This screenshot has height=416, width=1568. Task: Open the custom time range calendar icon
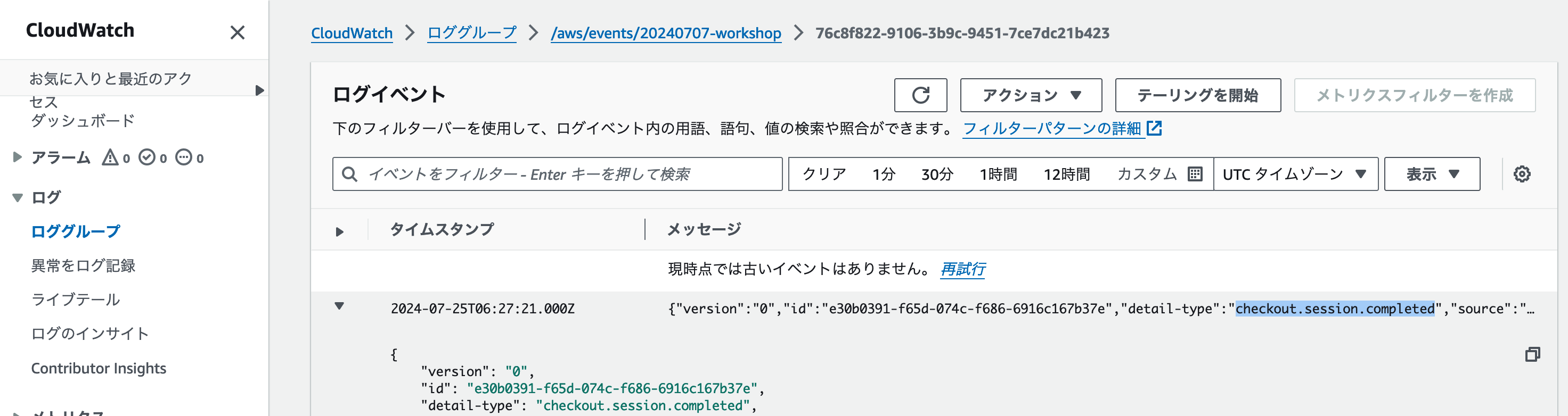(x=1195, y=174)
